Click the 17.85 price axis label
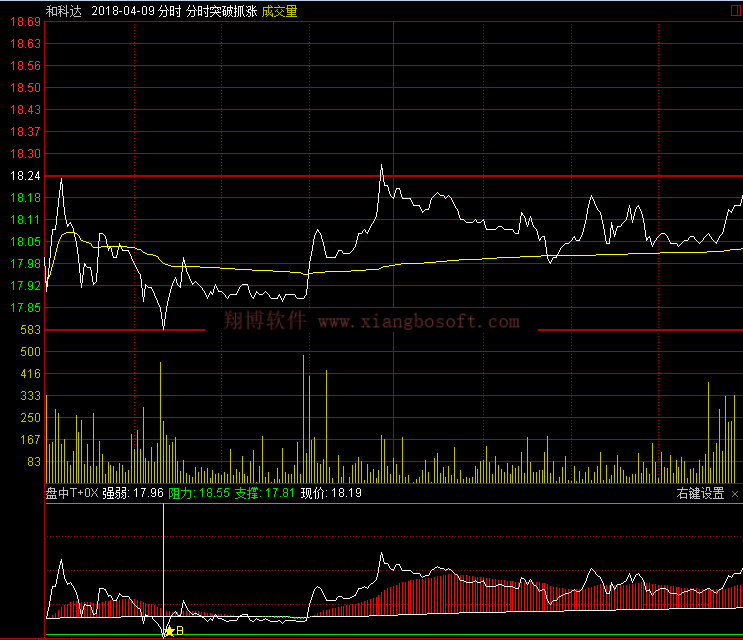 pos(26,308)
